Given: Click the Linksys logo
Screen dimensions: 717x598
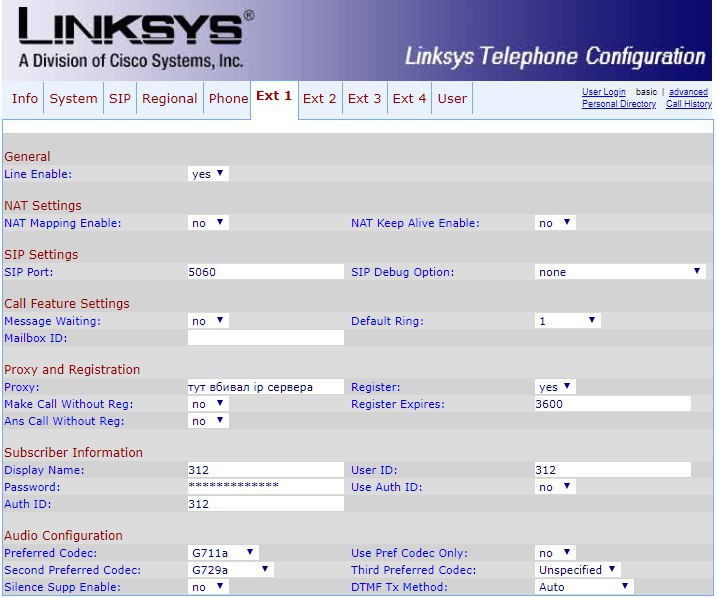Looking at the screenshot, I should click(x=136, y=37).
